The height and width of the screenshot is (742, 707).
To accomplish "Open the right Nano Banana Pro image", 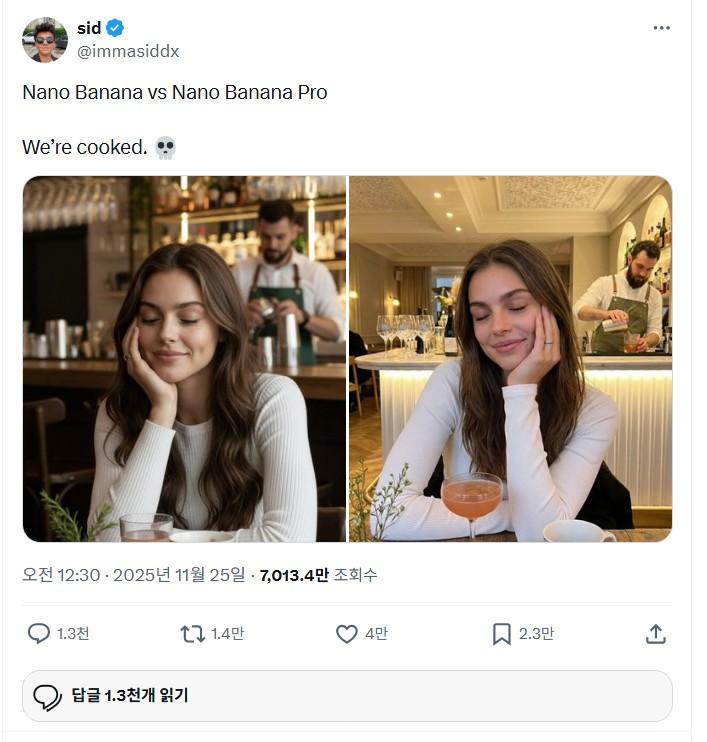I will [510, 359].
